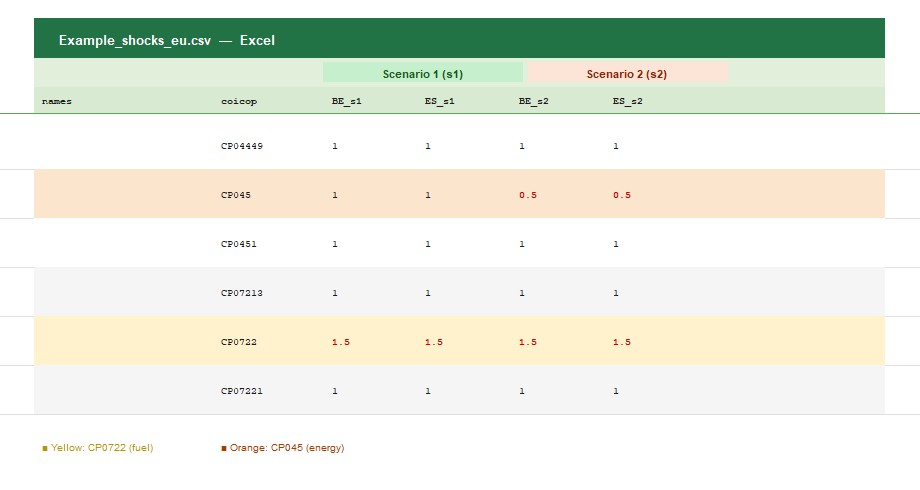Viewport: 920px width, 490px height.
Task: Click the ES_s2 column header
Action: [627, 101]
